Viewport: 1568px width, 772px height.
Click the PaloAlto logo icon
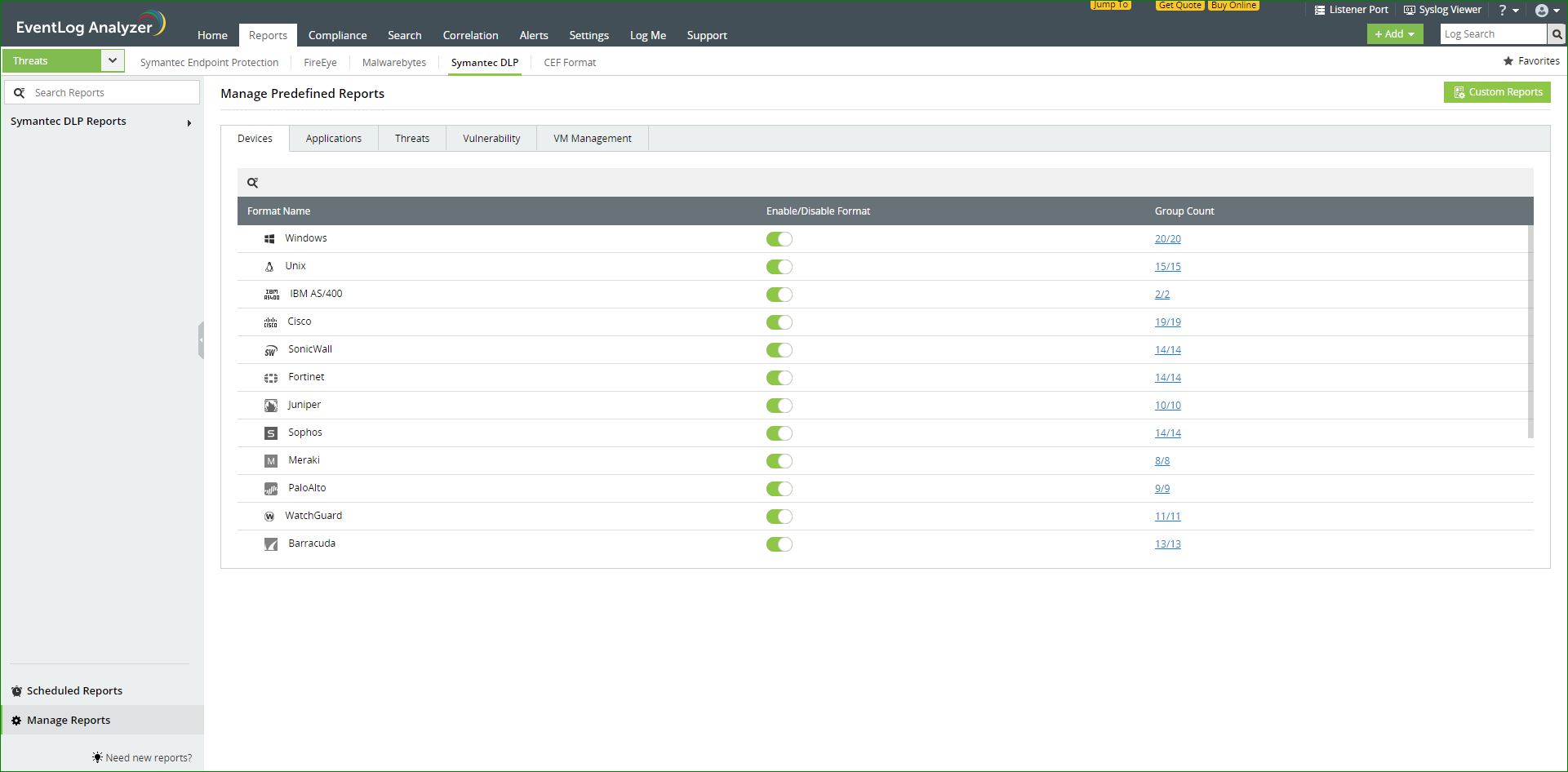tap(271, 489)
